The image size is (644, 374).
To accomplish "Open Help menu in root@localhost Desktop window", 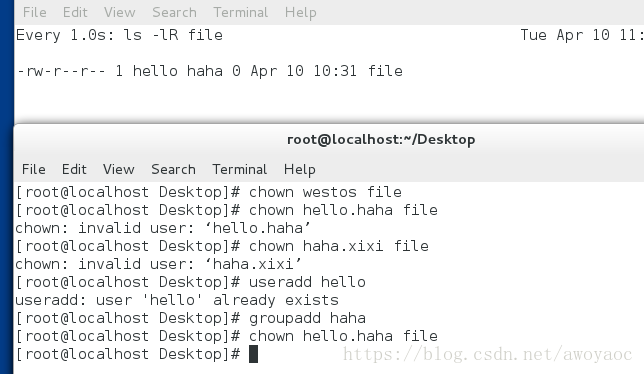I will coord(300,170).
